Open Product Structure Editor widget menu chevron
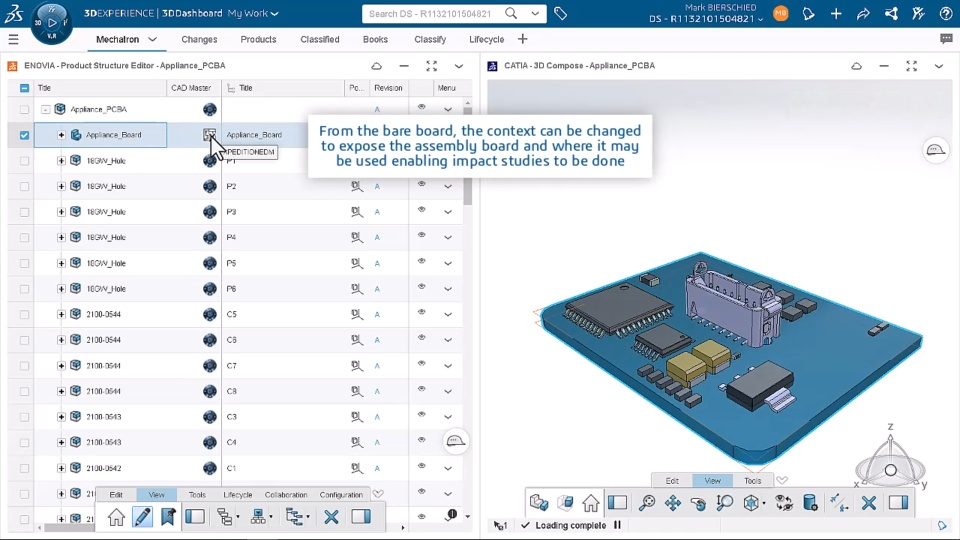This screenshot has width=960, height=540. tap(459, 66)
